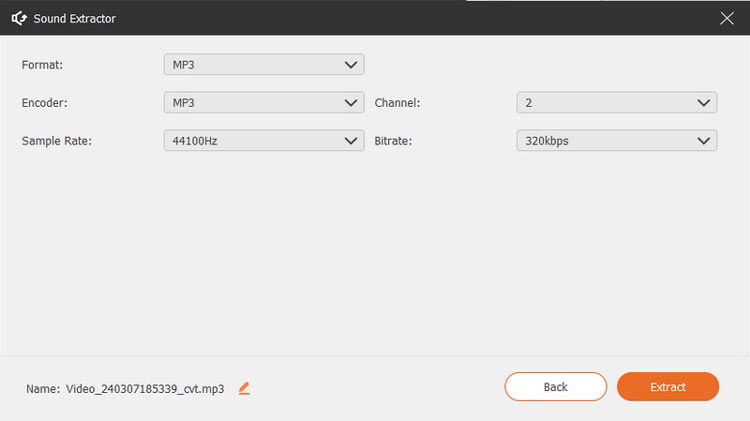Screen dimensions: 750x421
Task: Click the Bitrate label
Action: click(393, 141)
